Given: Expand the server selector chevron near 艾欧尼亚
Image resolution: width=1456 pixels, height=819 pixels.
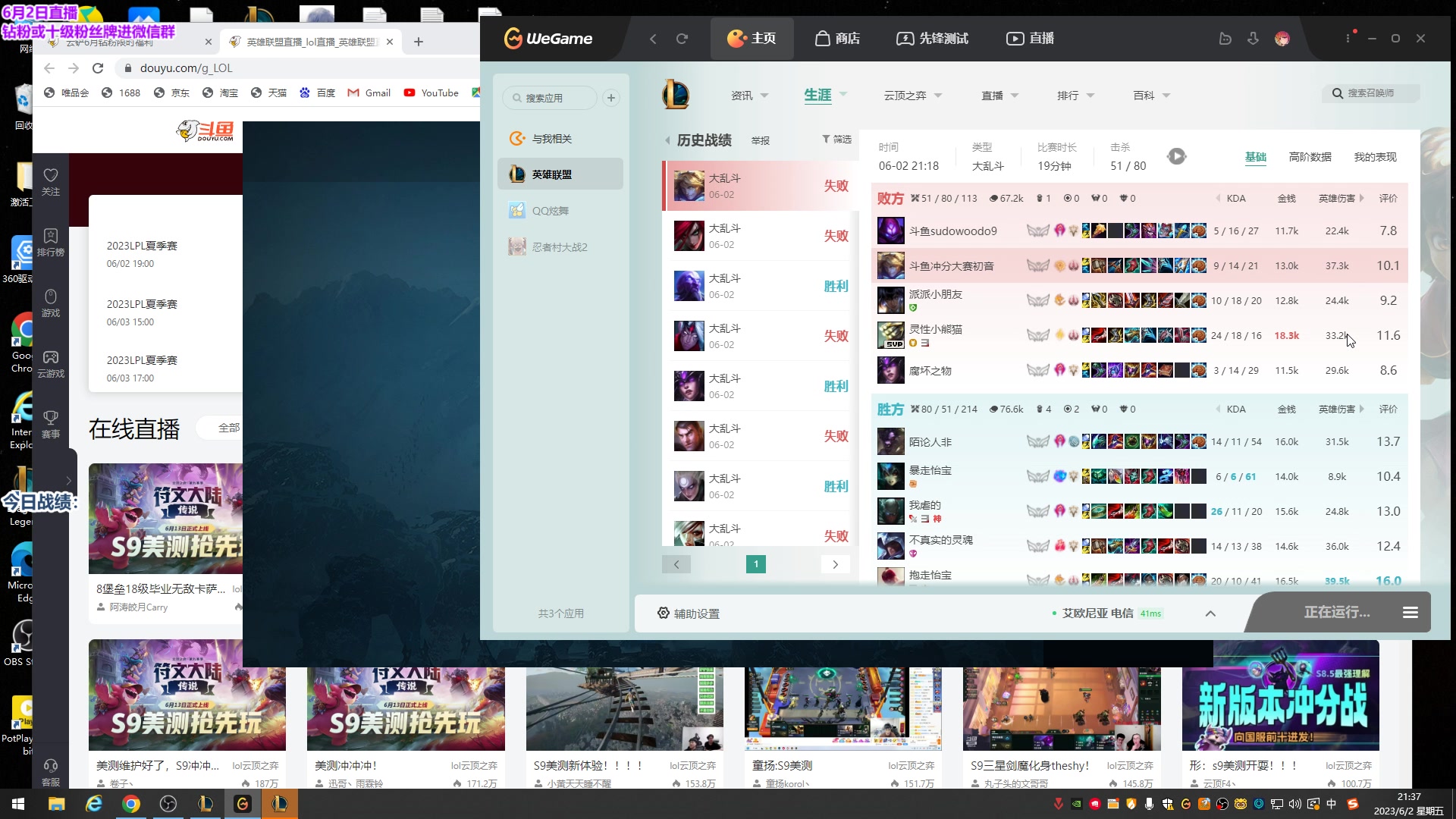Looking at the screenshot, I should (x=1210, y=613).
